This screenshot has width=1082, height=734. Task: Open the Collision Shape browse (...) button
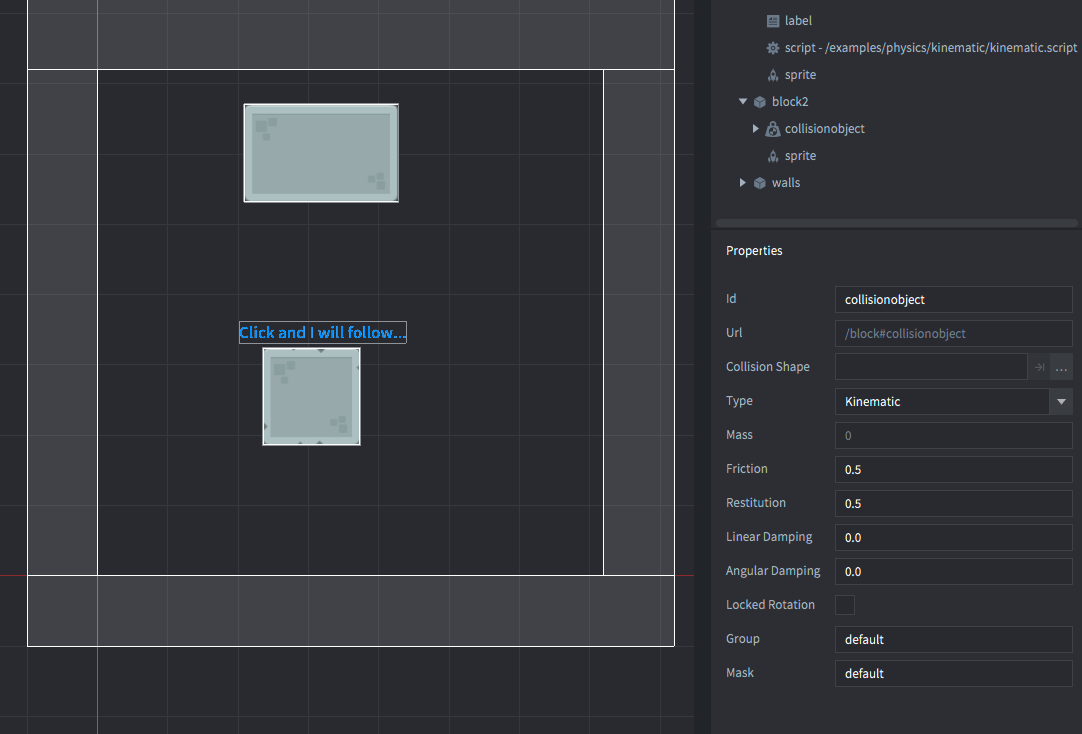pyautogui.click(x=1061, y=367)
